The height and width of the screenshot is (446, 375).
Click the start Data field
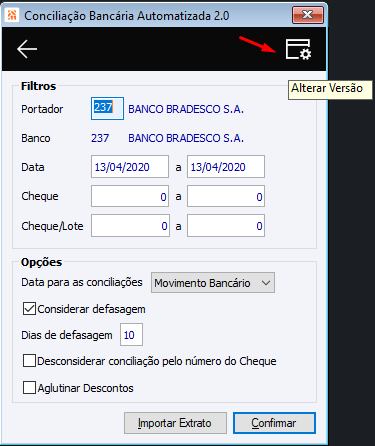pos(130,166)
